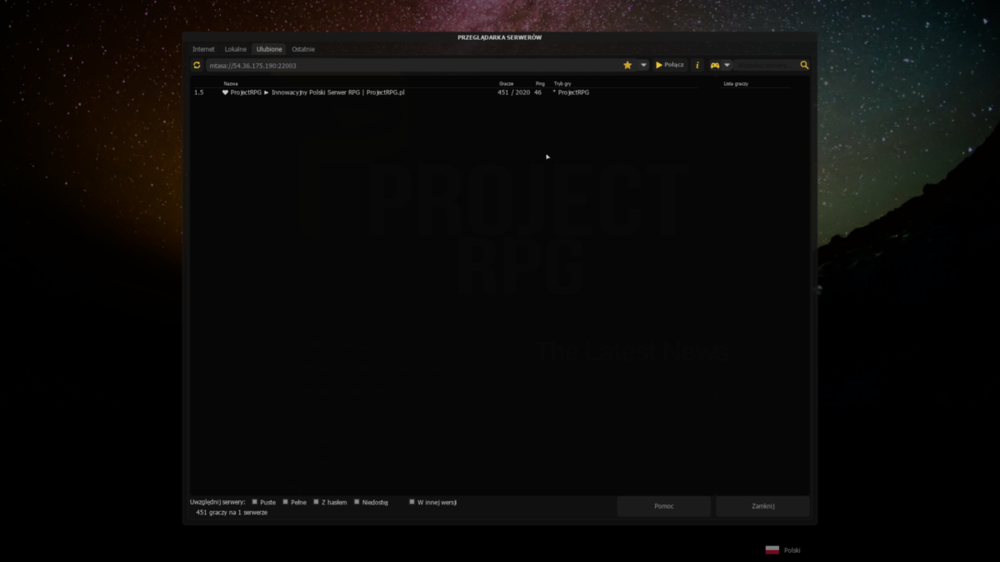
Task: Switch to the Internet tab
Action: [203, 49]
